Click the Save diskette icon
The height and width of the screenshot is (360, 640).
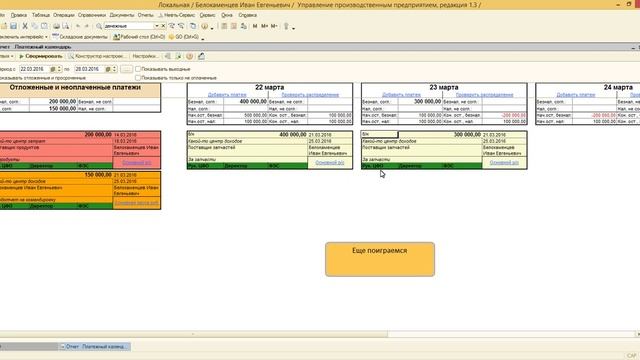[13, 26]
